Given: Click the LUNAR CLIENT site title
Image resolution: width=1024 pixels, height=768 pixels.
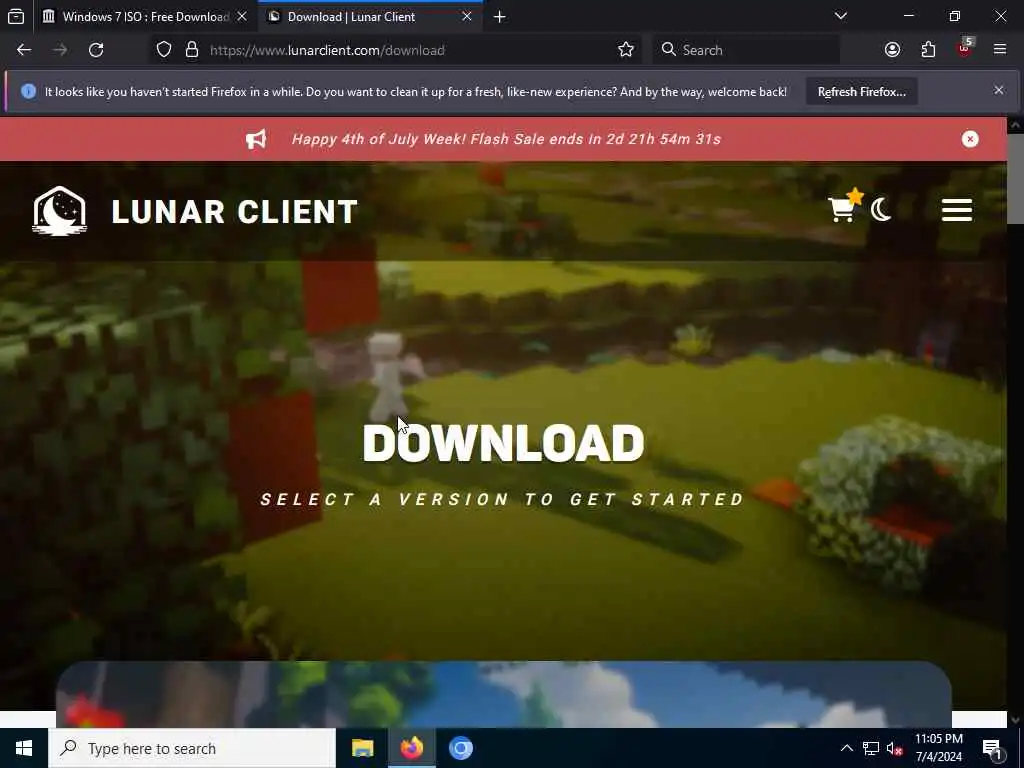Looking at the screenshot, I should click(234, 212).
